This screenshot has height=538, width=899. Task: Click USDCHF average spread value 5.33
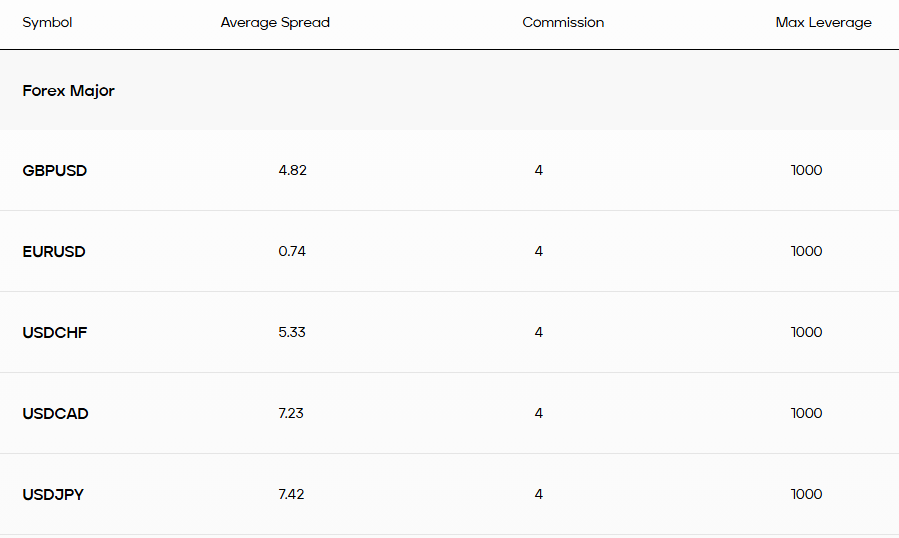click(292, 333)
